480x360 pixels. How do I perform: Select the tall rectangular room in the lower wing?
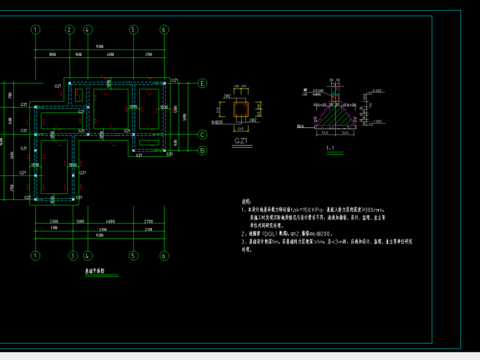(x=54, y=167)
